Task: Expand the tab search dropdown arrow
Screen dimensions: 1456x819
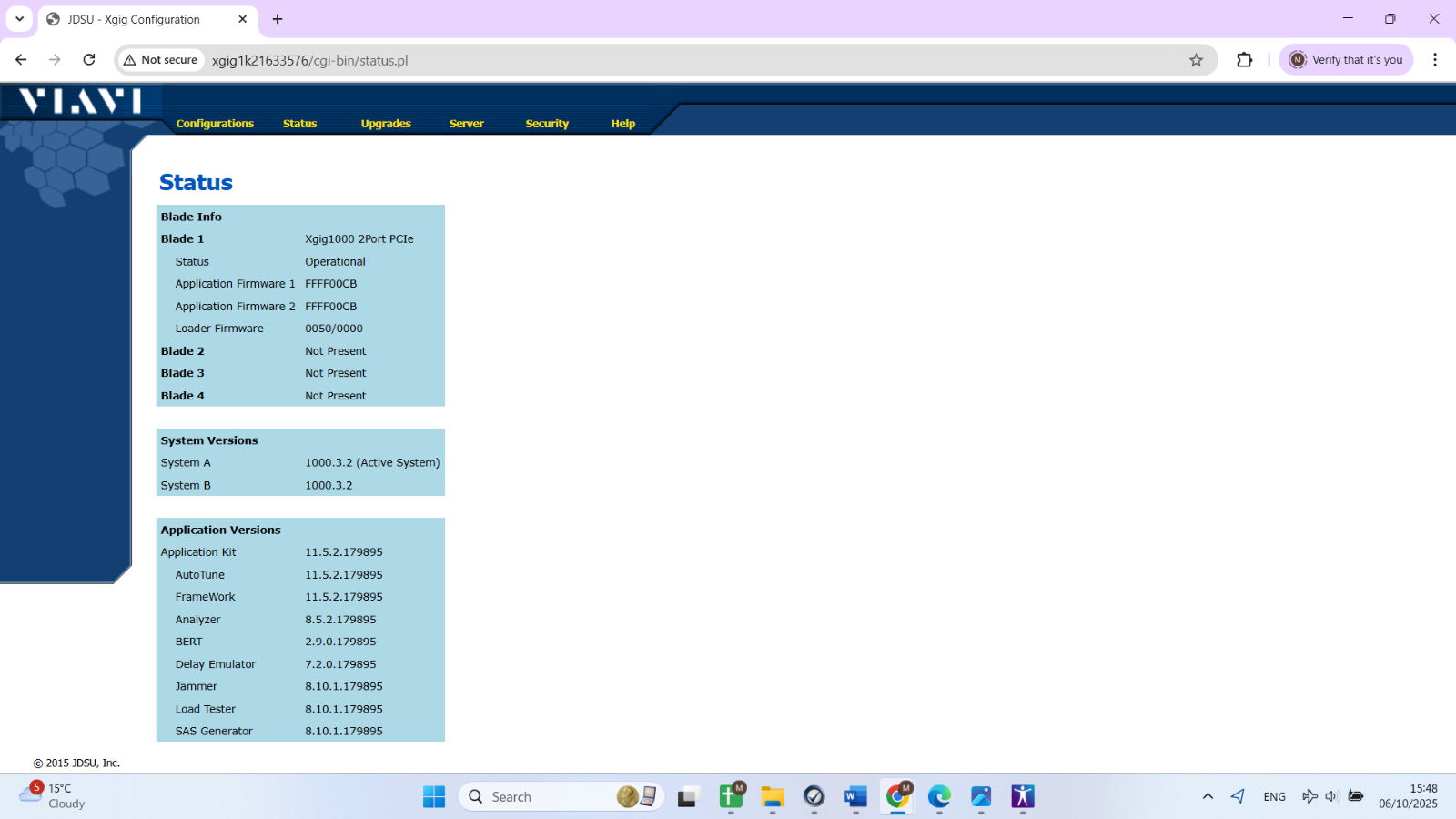Action: pos(19,19)
